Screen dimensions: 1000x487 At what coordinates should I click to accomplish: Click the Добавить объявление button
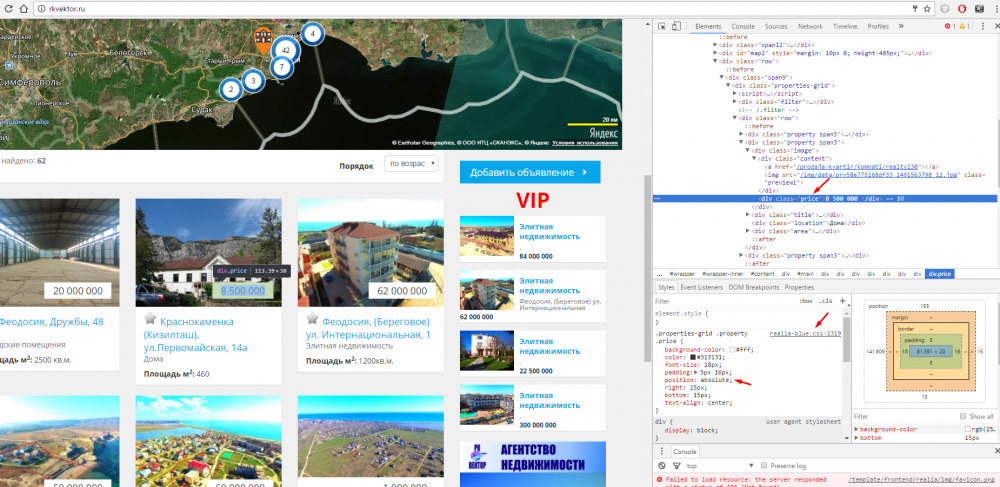point(530,173)
